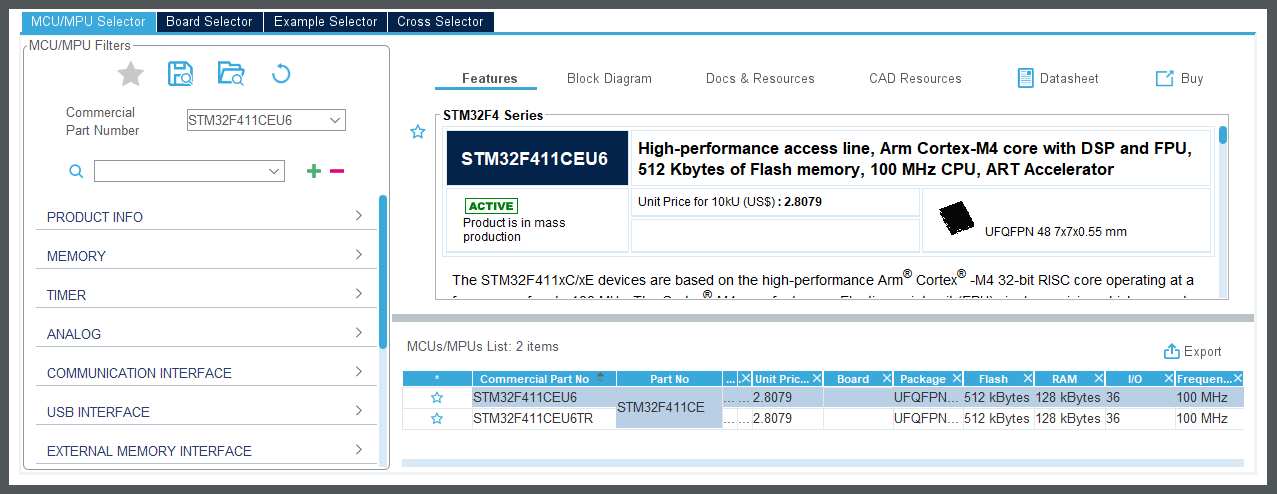Add a search filter with plus icon
This screenshot has height=494, width=1277.
tap(314, 171)
